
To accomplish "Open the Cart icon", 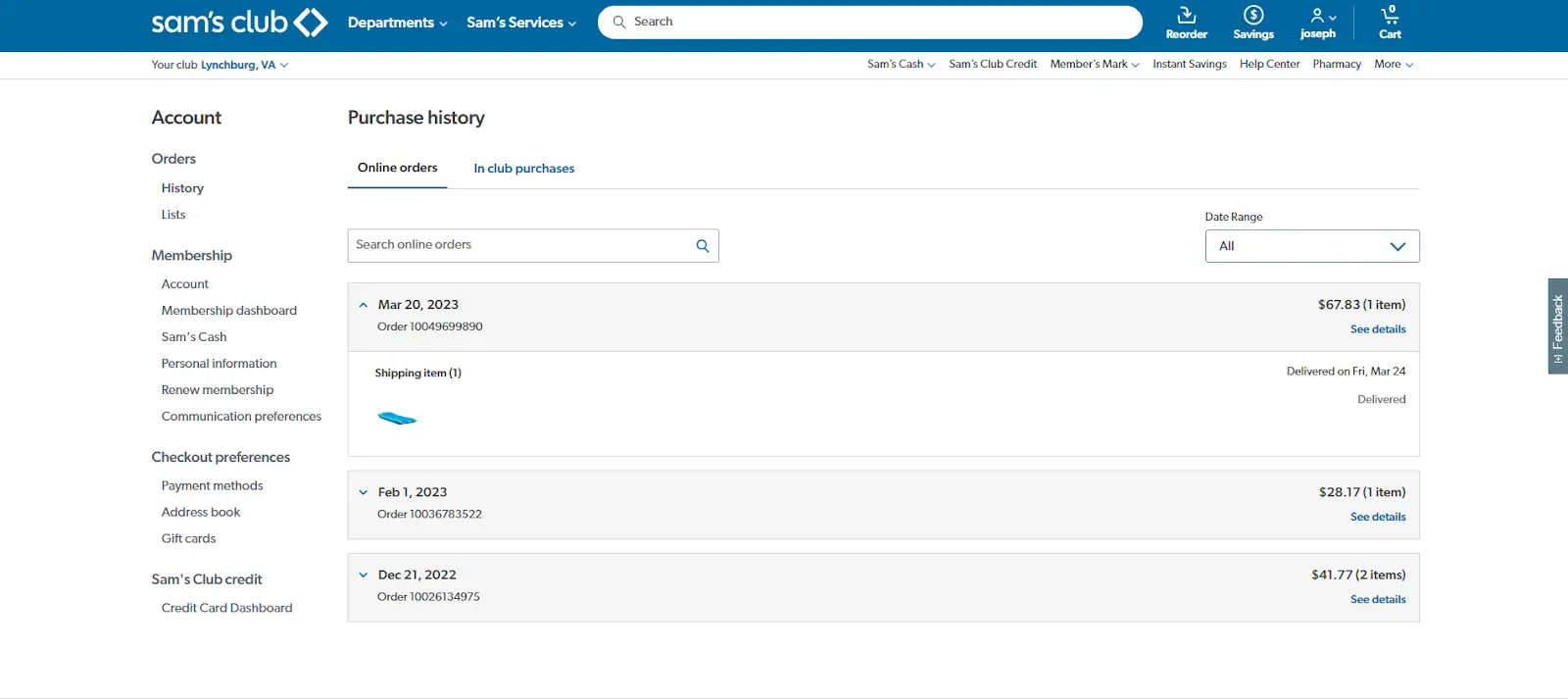I will [1390, 23].
